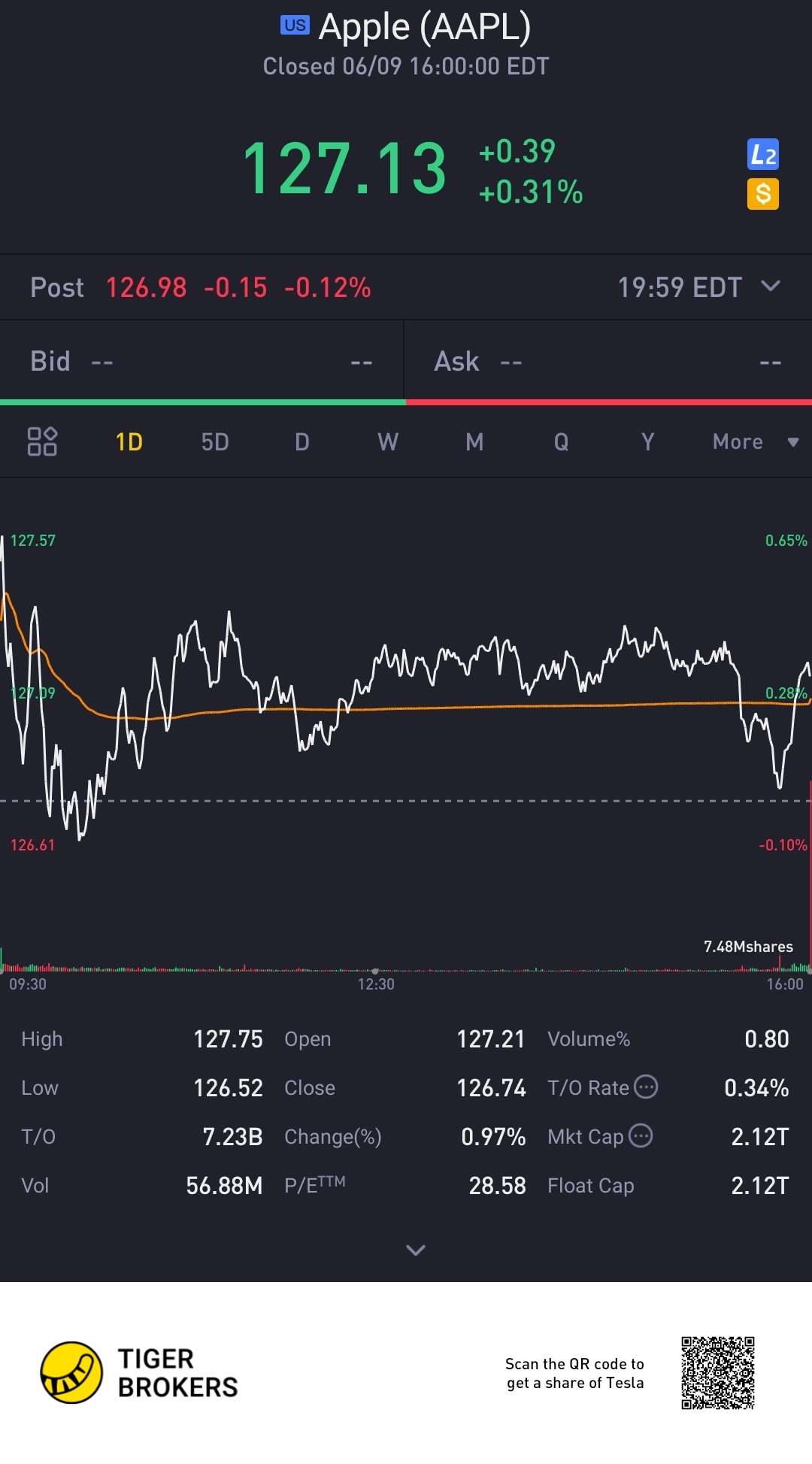Screen dimensions: 812x1464
Task: Tap the yellow dollar sign icon
Action: [x=763, y=194]
